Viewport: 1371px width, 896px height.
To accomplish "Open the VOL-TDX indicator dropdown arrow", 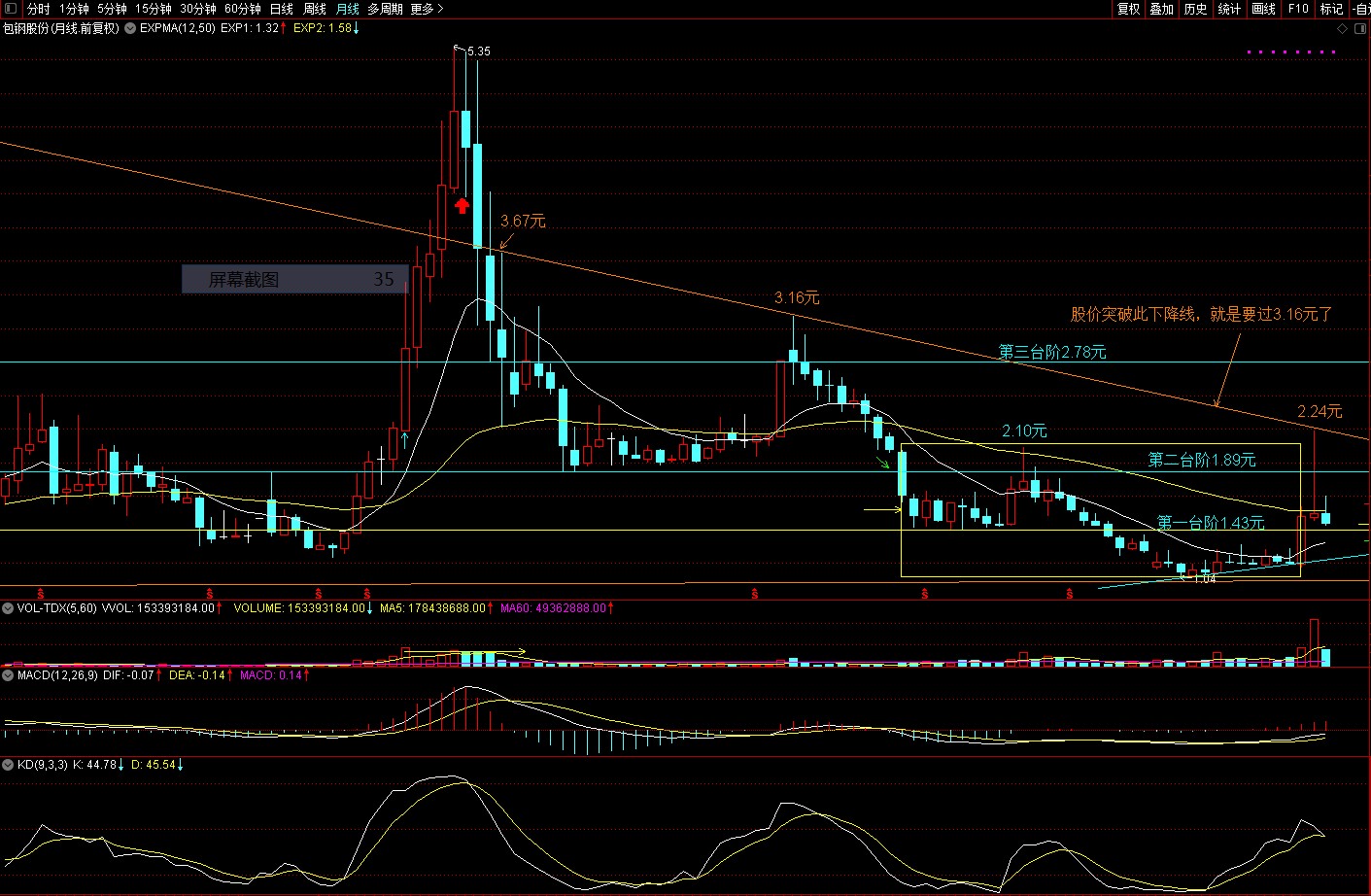I will [8, 608].
